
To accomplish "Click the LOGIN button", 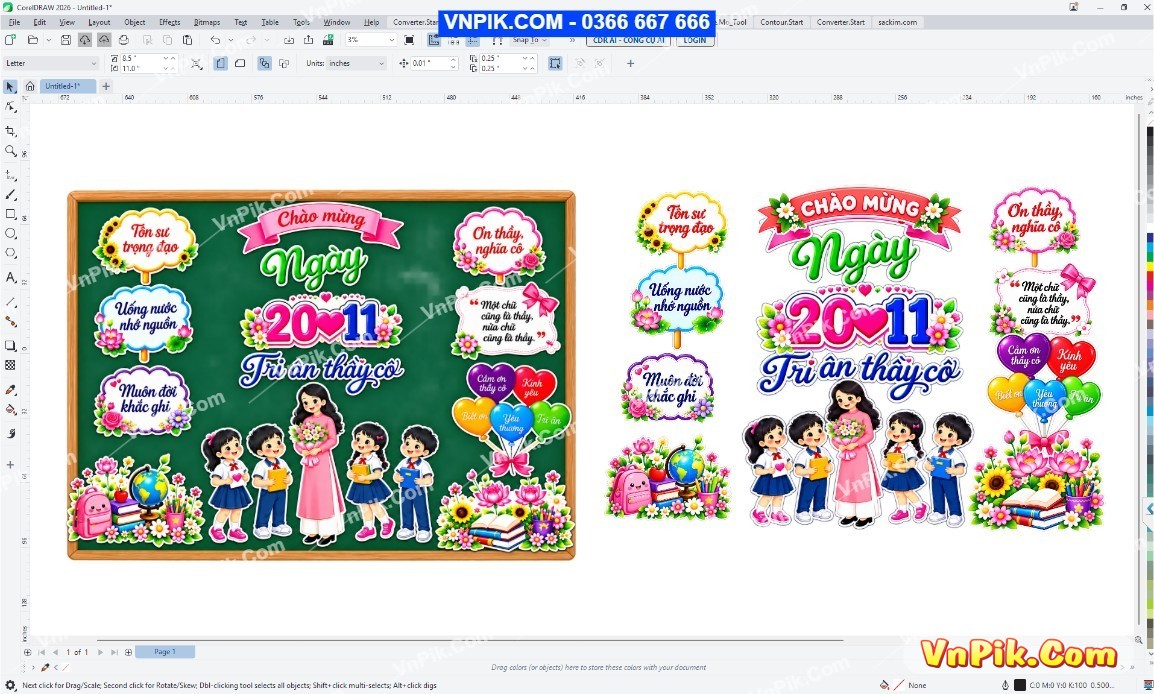I will pos(695,40).
